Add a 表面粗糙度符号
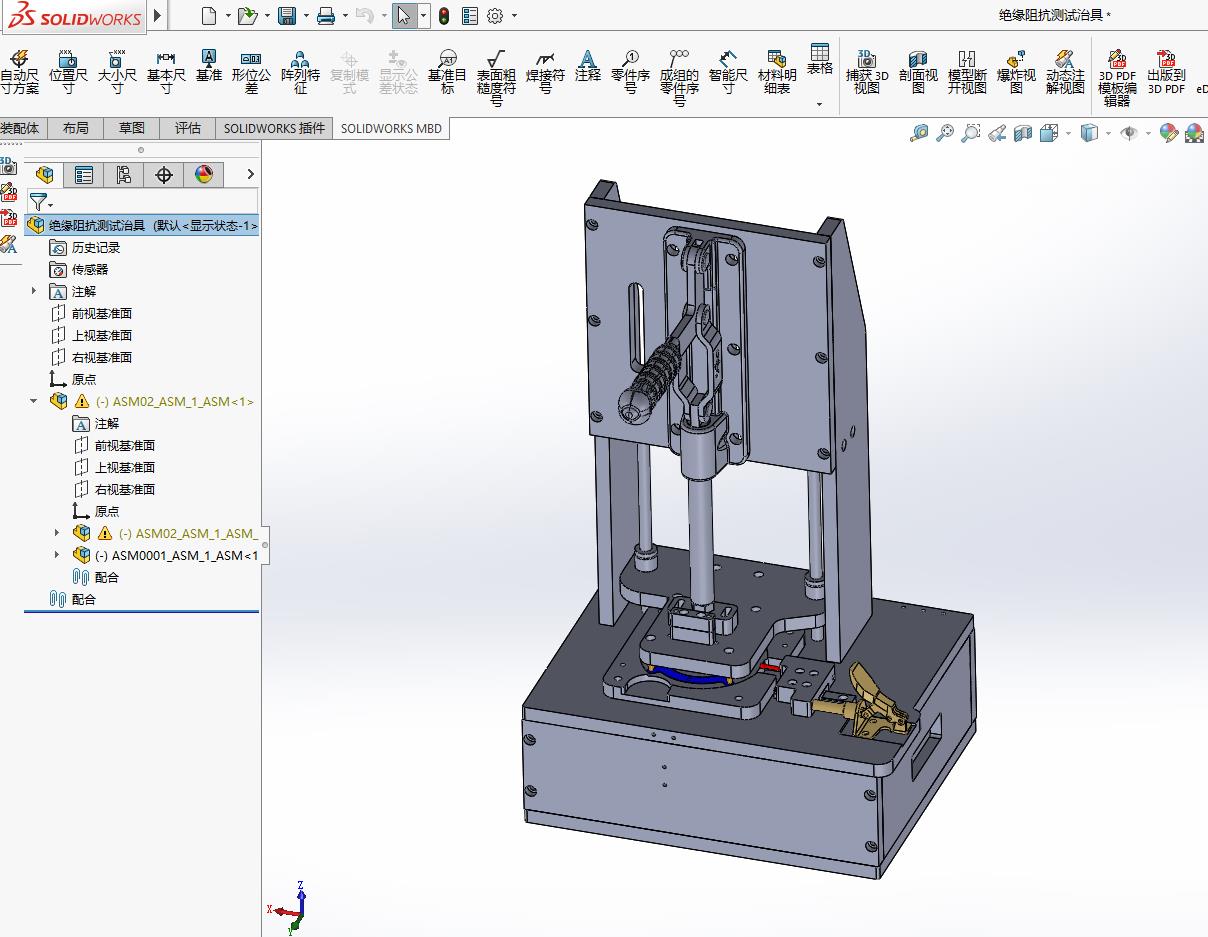Screen dimensions: 1208x937 click(496, 78)
